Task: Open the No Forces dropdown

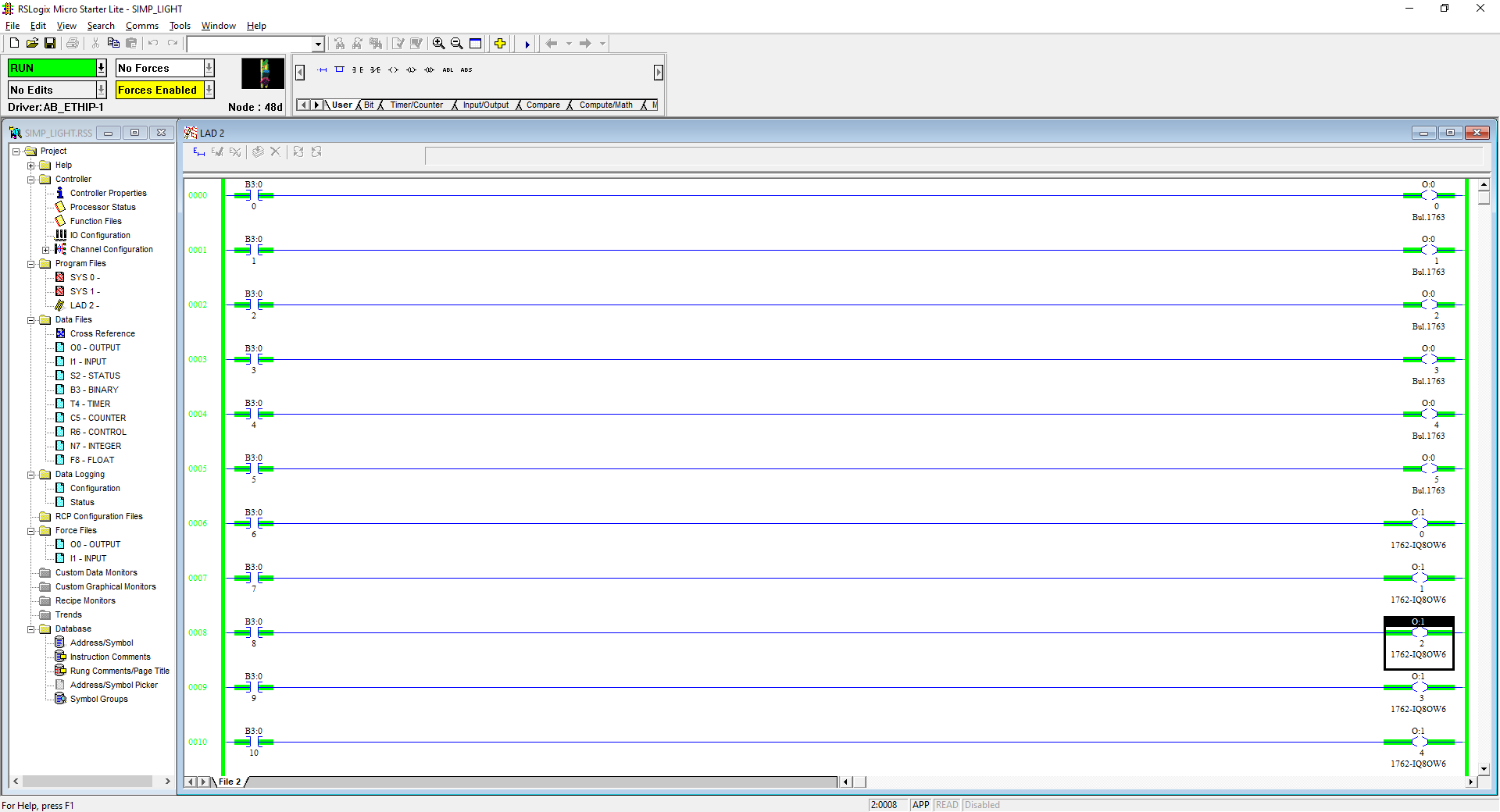Action: coord(209,69)
